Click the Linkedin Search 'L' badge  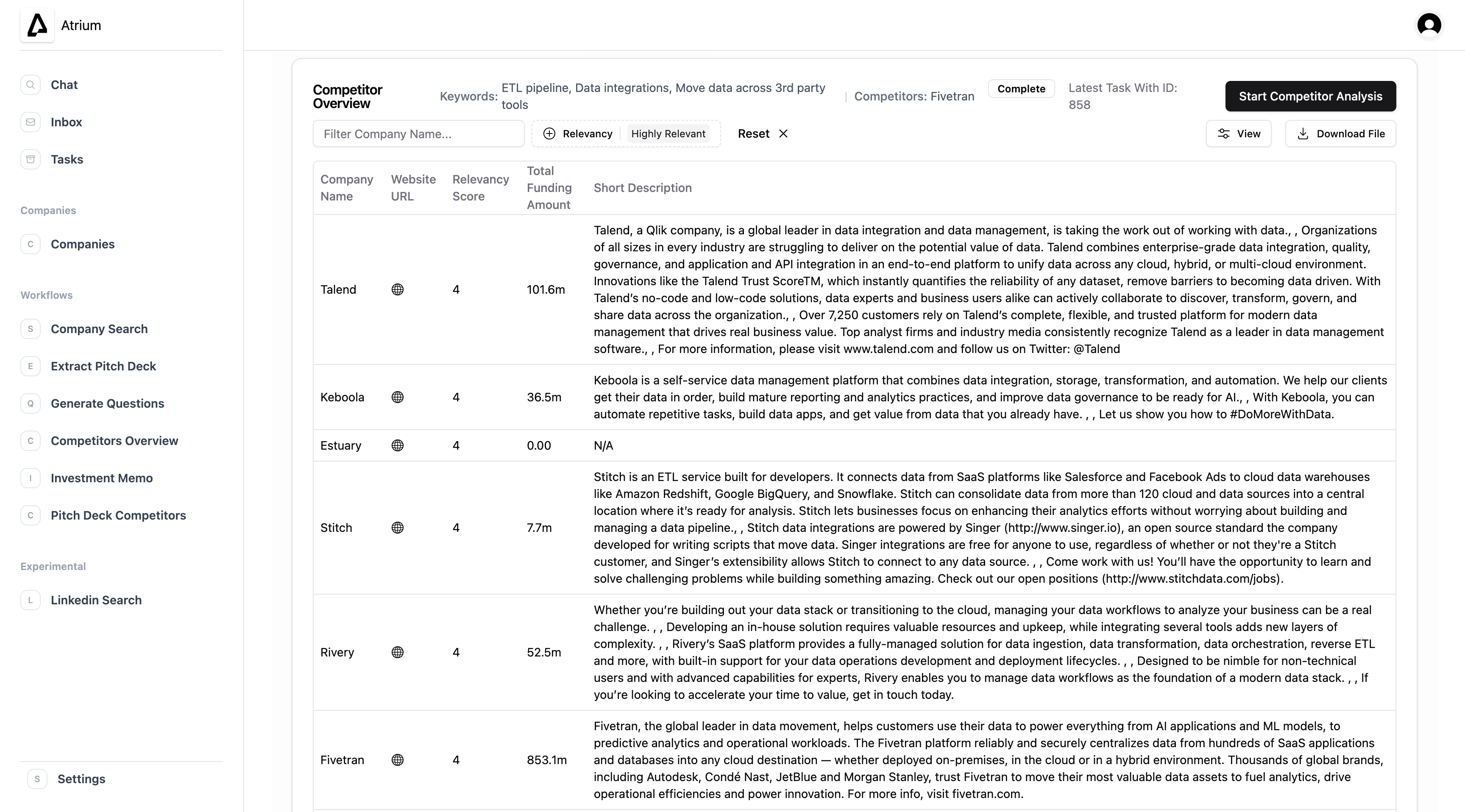(x=31, y=600)
